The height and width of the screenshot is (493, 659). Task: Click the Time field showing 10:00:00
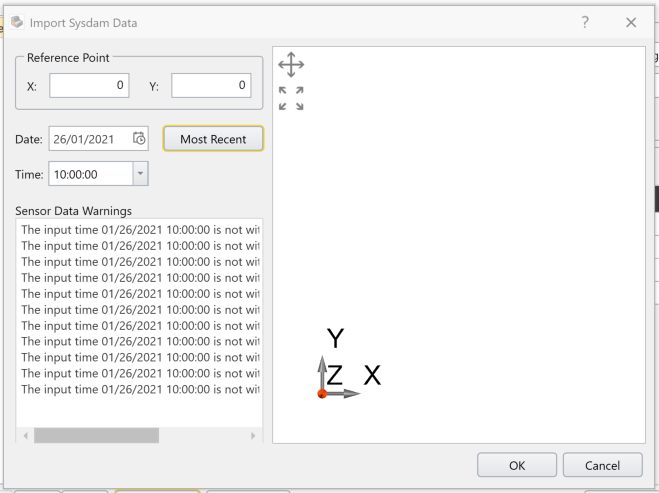89,174
